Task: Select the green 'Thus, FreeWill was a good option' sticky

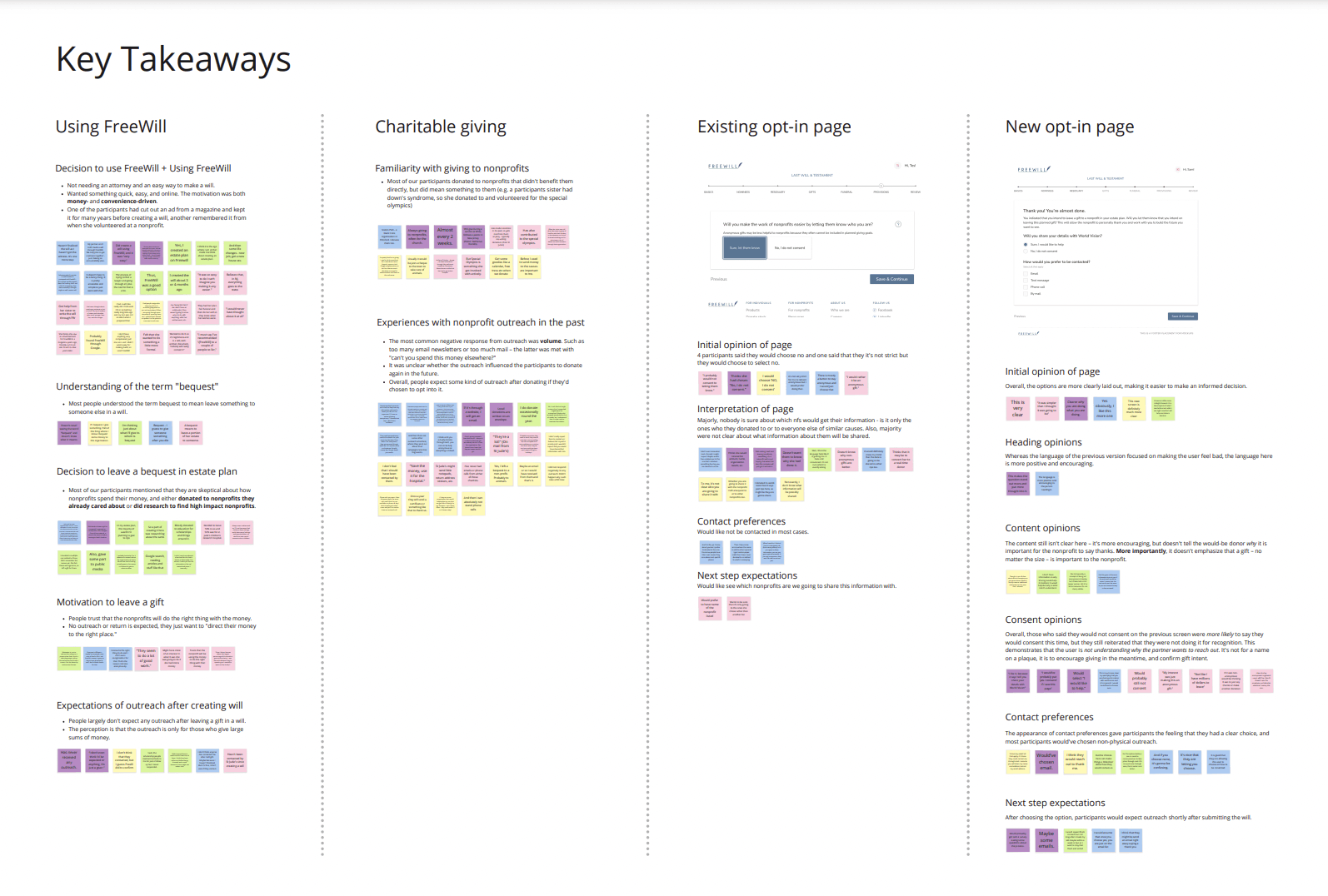Action: point(151,282)
